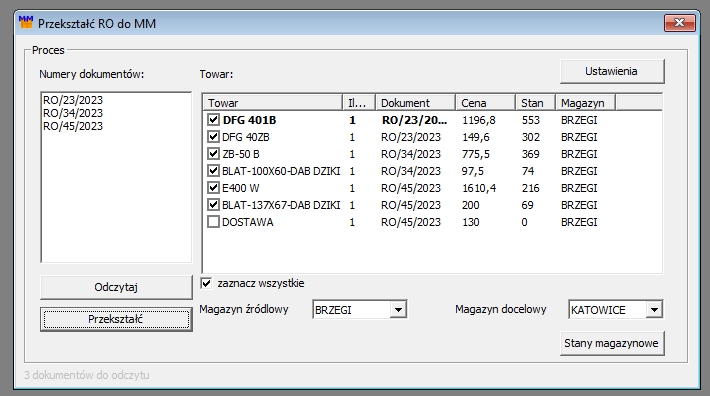Select the DOSTAWA product name
This screenshot has height=396, width=710.
click(248, 222)
